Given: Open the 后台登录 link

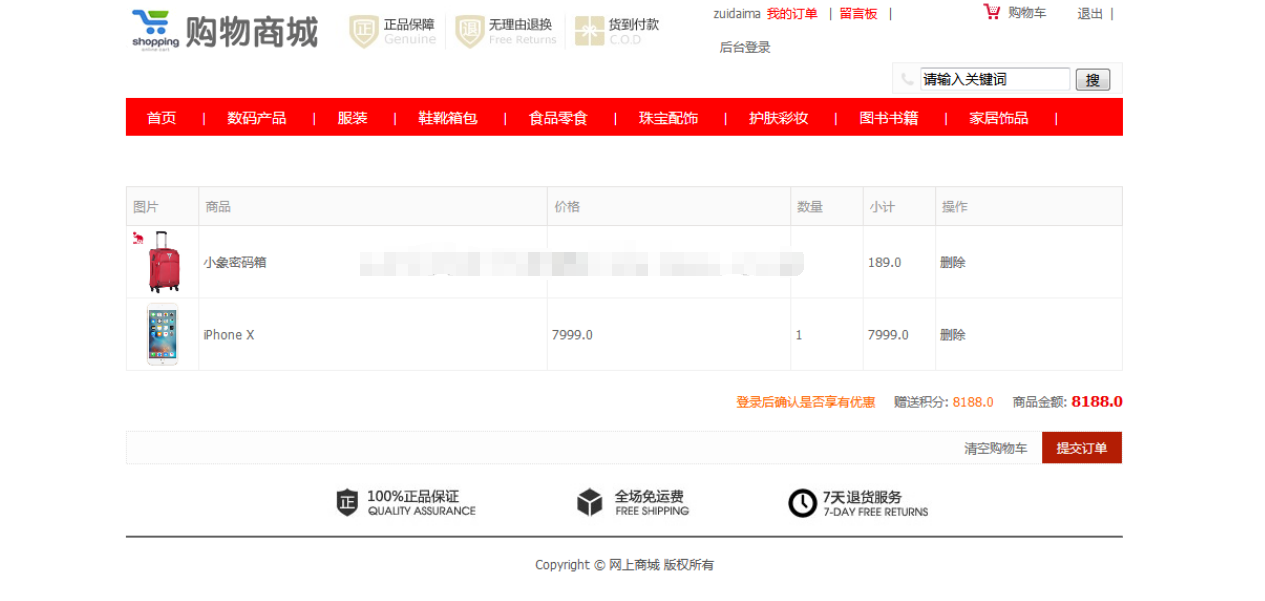Looking at the screenshot, I should [x=745, y=47].
